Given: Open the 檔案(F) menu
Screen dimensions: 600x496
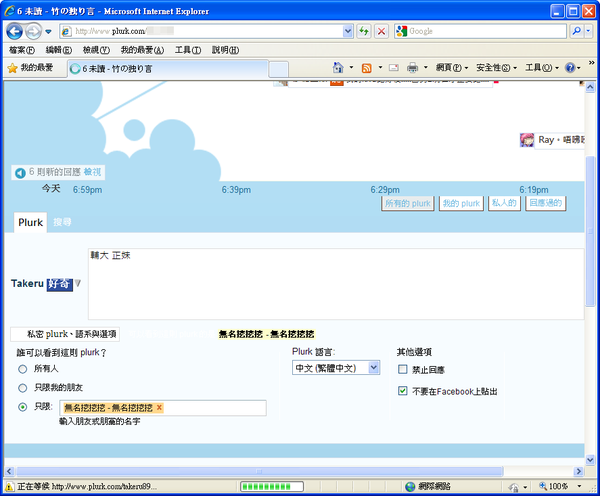Looking at the screenshot, I should pyautogui.click(x=21, y=50).
